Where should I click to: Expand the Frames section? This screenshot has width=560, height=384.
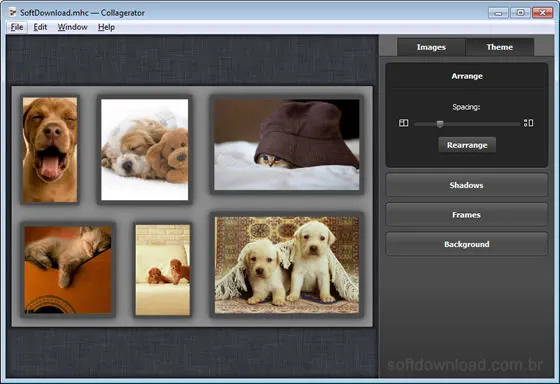tap(466, 215)
